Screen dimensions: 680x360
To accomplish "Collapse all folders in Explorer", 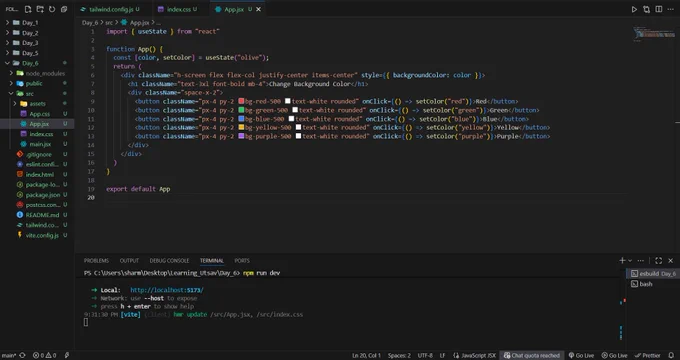I will [x=64, y=9].
